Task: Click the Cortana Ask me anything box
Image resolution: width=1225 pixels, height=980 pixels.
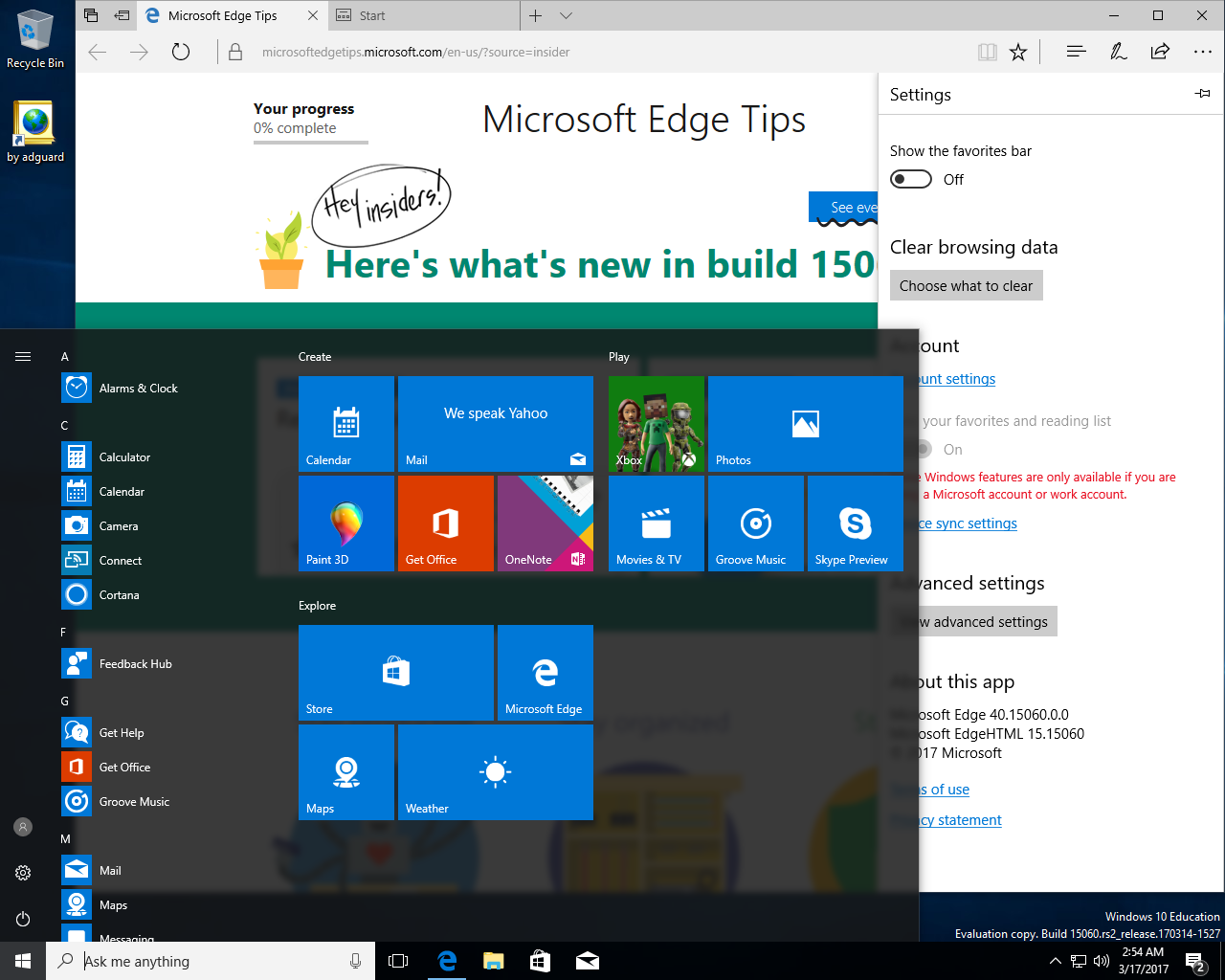Action: click(211, 961)
